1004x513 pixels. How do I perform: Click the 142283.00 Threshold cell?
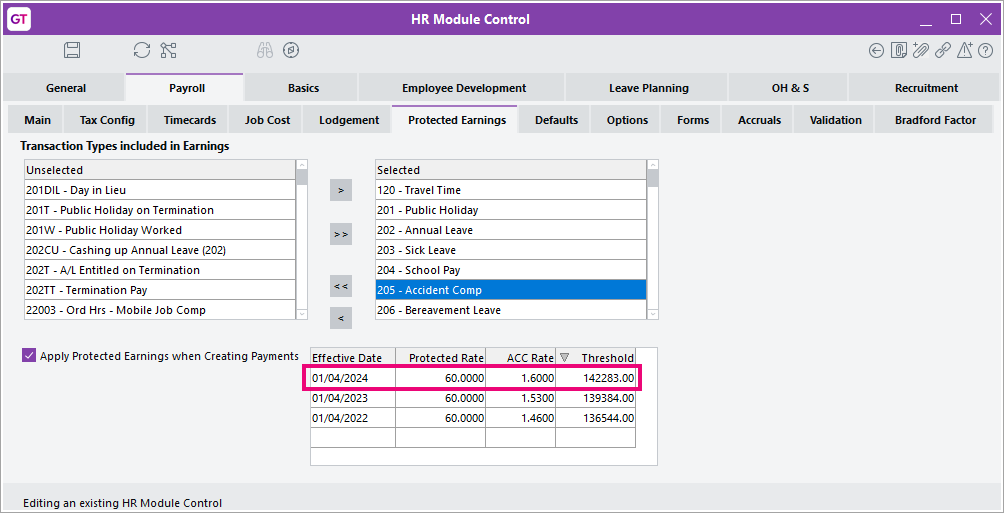(596, 378)
